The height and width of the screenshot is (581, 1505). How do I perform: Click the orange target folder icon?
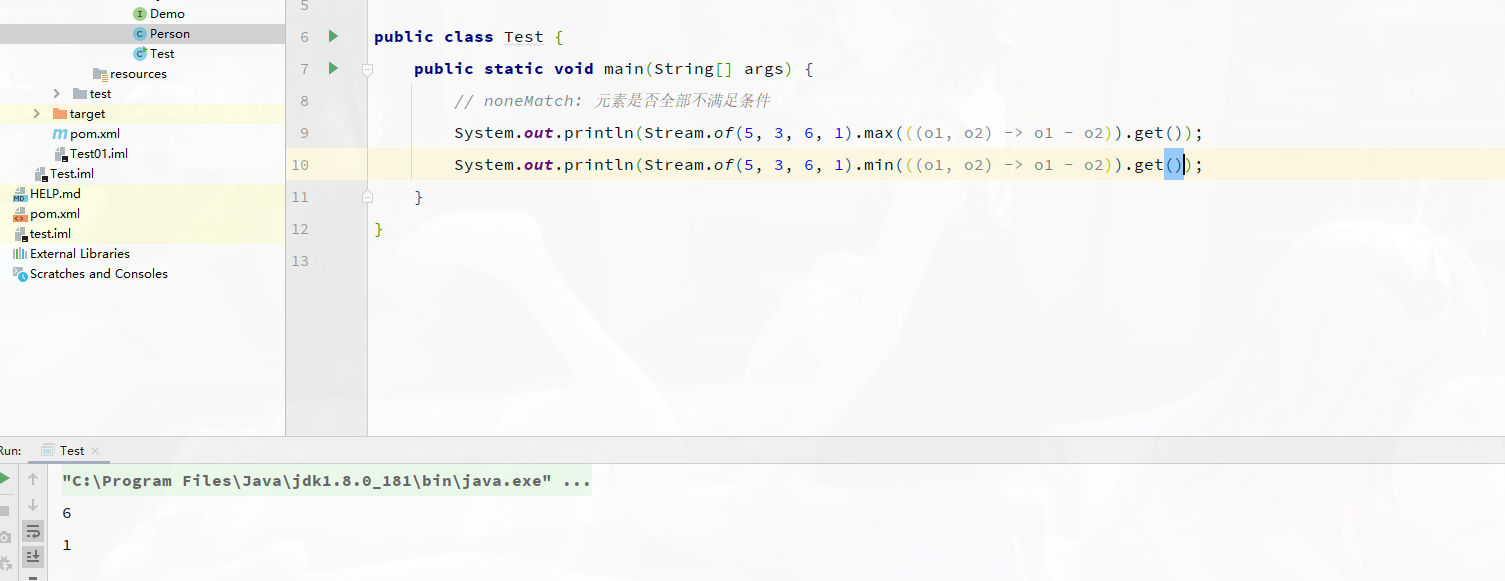(x=59, y=114)
